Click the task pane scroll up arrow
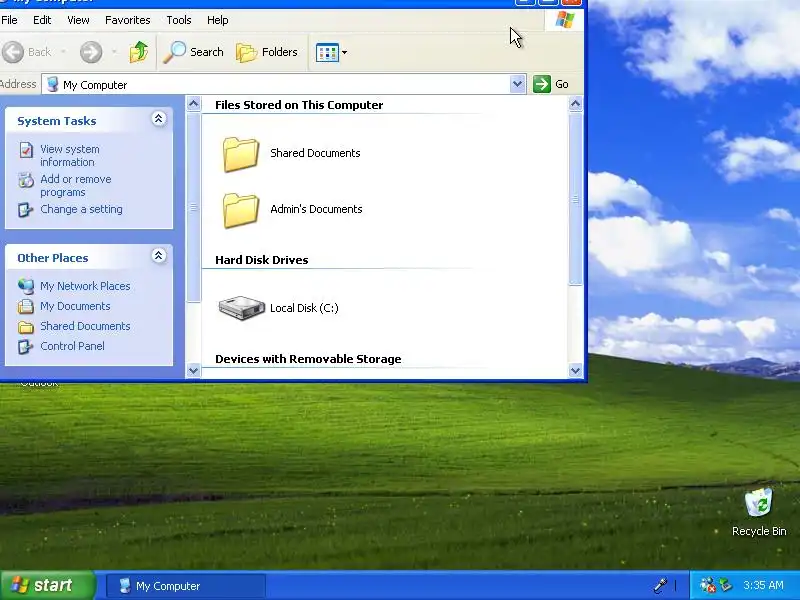Viewport: 800px width, 600px height. click(193, 104)
